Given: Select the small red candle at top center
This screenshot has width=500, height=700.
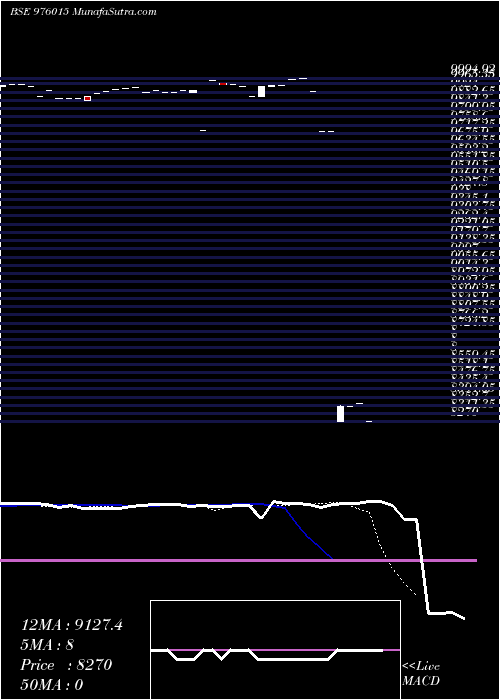Looking at the screenshot, I should tap(223, 83).
